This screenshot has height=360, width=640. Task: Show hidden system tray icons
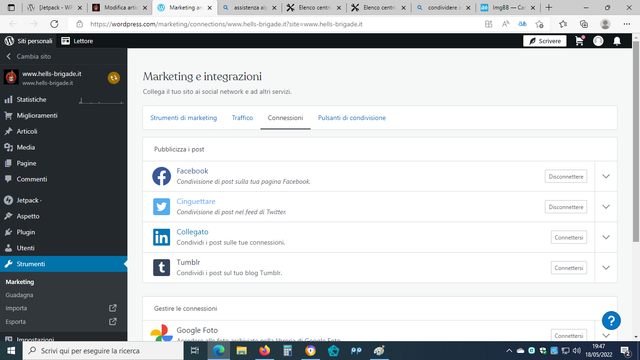[509, 351]
